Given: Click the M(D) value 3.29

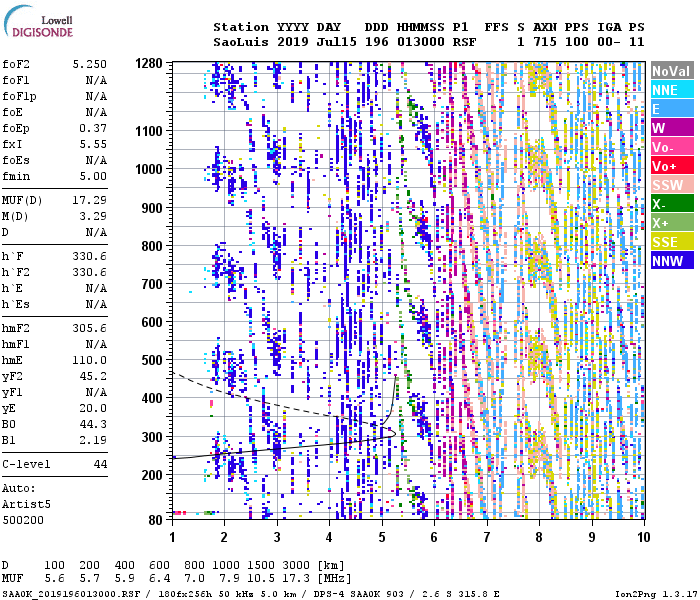Looking at the screenshot, I should [93, 216].
